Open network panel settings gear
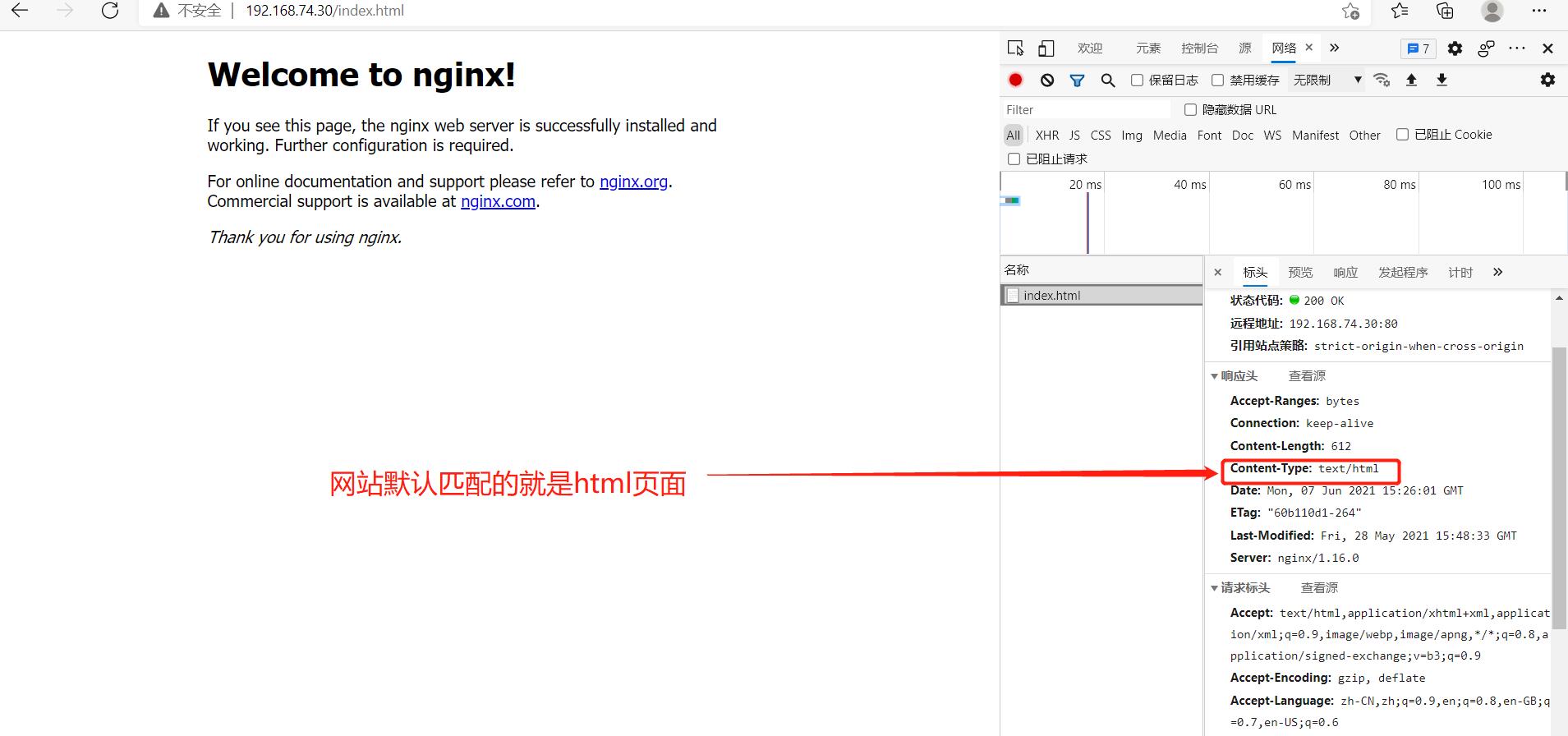 [1547, 80]
